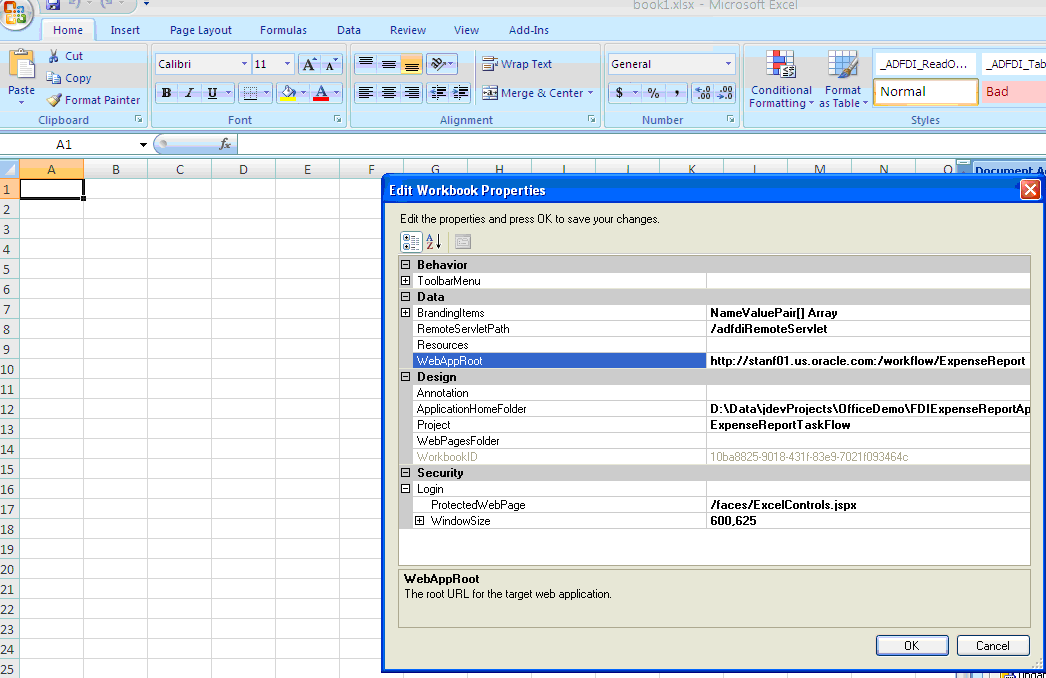The image size is (1046, 678).
Task: Open Font dialog launcher in ribbon
Action: 338,119
